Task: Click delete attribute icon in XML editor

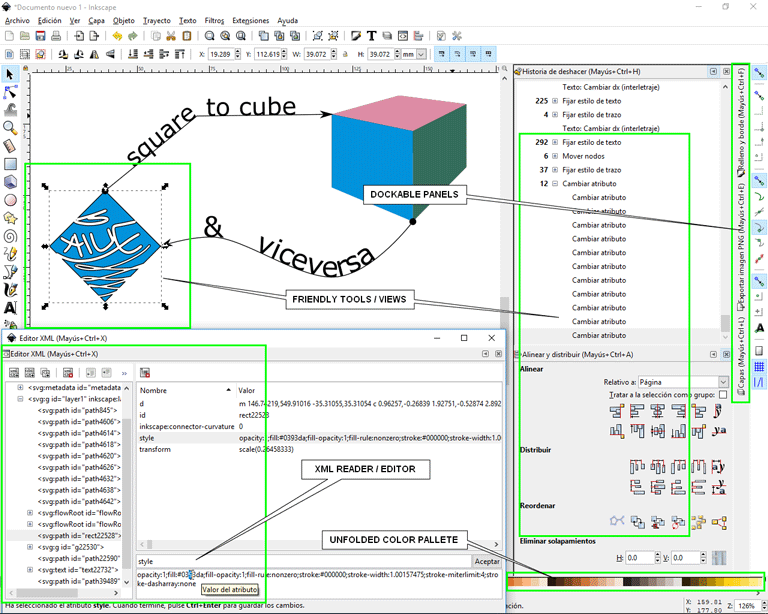Action: point(144,373)
